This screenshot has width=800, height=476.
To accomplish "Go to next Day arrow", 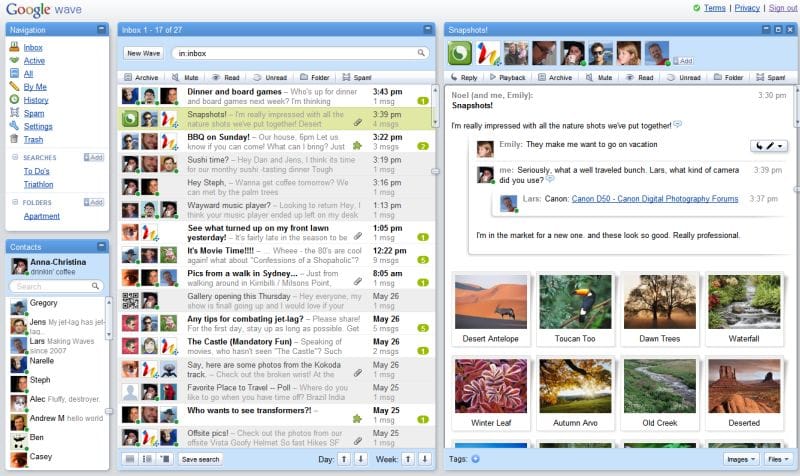I will (361, 459).
